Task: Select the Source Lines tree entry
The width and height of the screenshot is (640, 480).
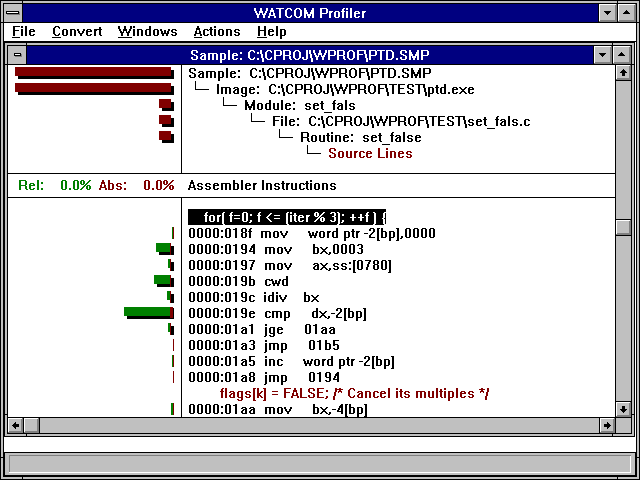Action: 370,153
